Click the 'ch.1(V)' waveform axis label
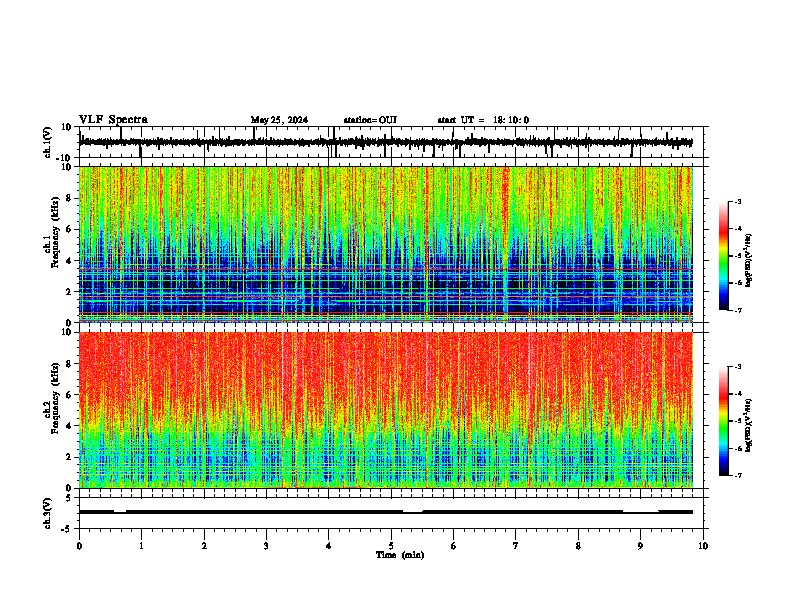This screenshot has width=792, height=612. [49, 142]
